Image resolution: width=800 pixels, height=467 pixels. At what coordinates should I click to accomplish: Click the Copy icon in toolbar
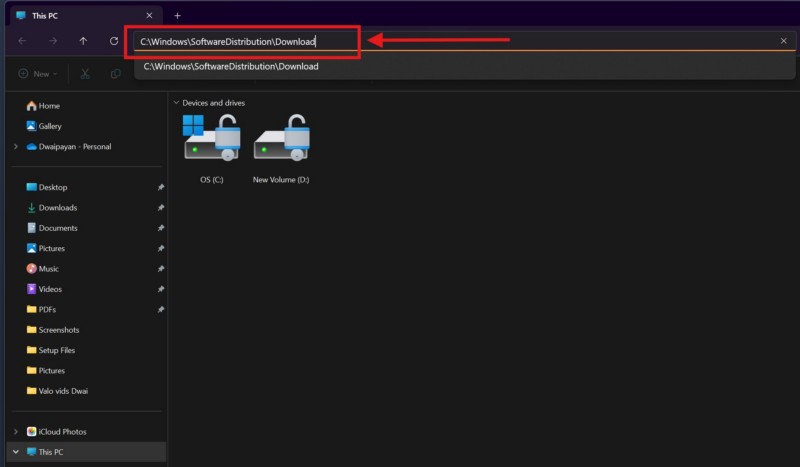click(116, 74)
